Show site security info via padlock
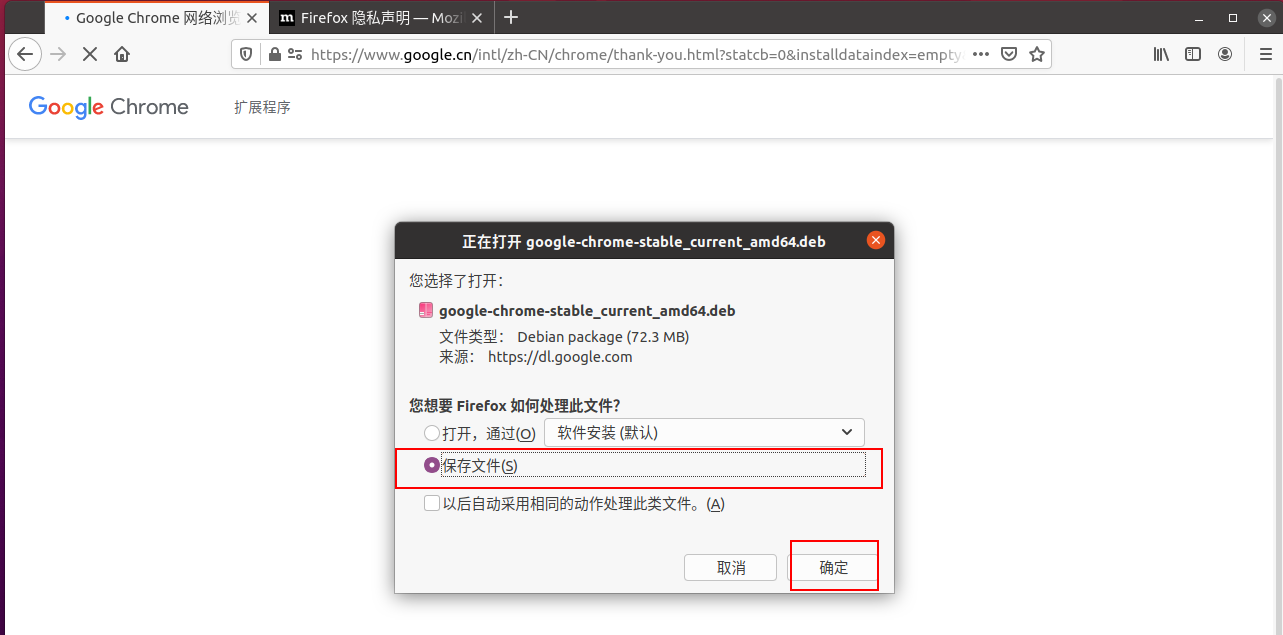 coord(274,54)
